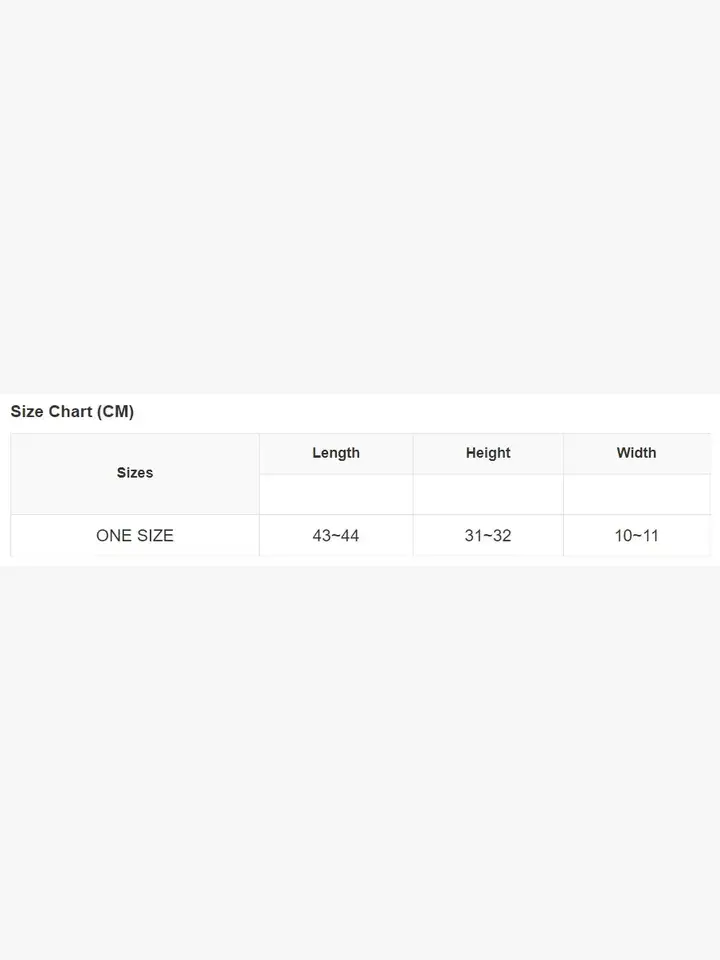Click white gap between heading and table
Viewport: 720px width, 960px height.
coord(360,428)
